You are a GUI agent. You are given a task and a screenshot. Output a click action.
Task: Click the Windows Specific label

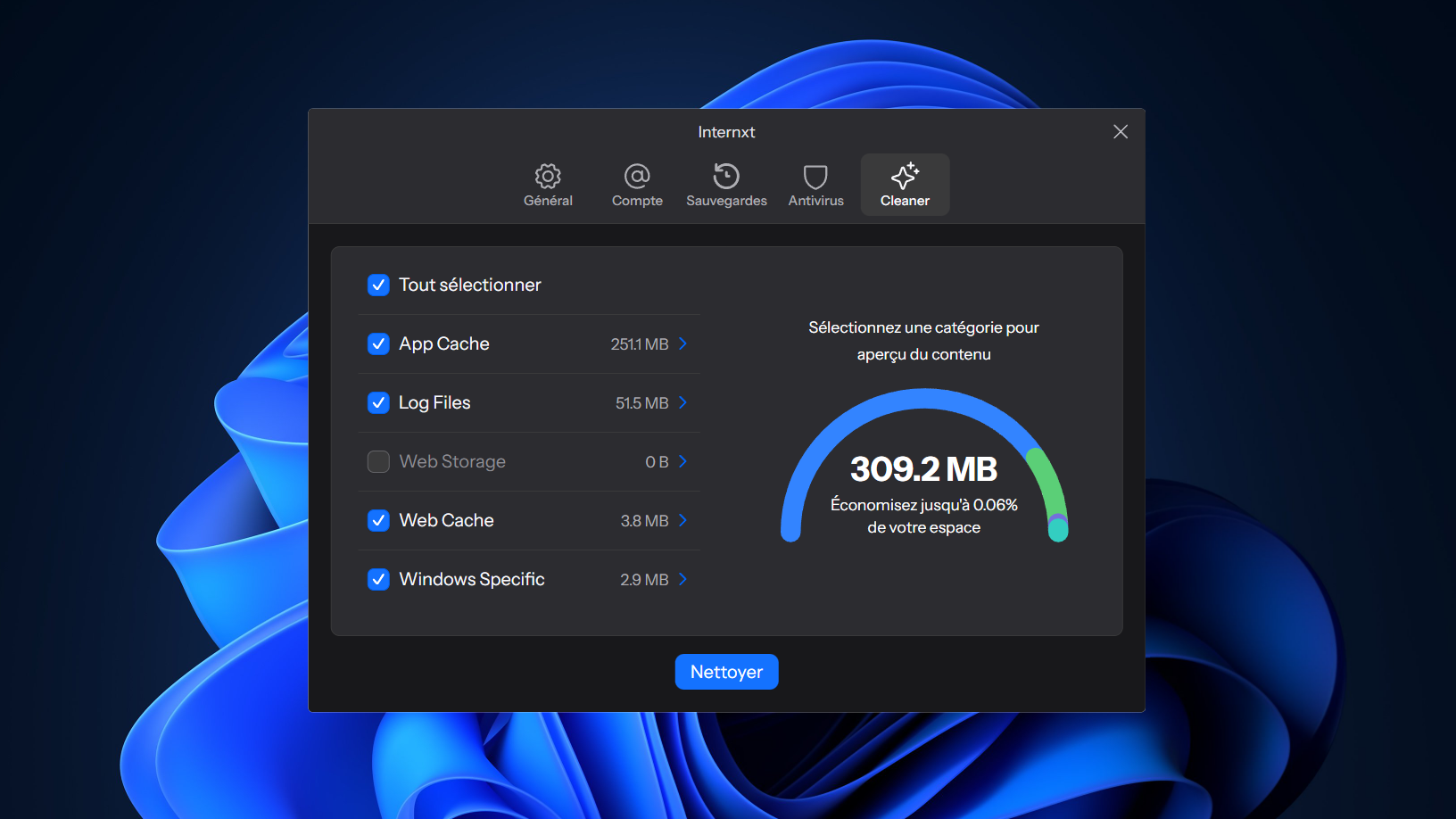(x=472, y=579)
